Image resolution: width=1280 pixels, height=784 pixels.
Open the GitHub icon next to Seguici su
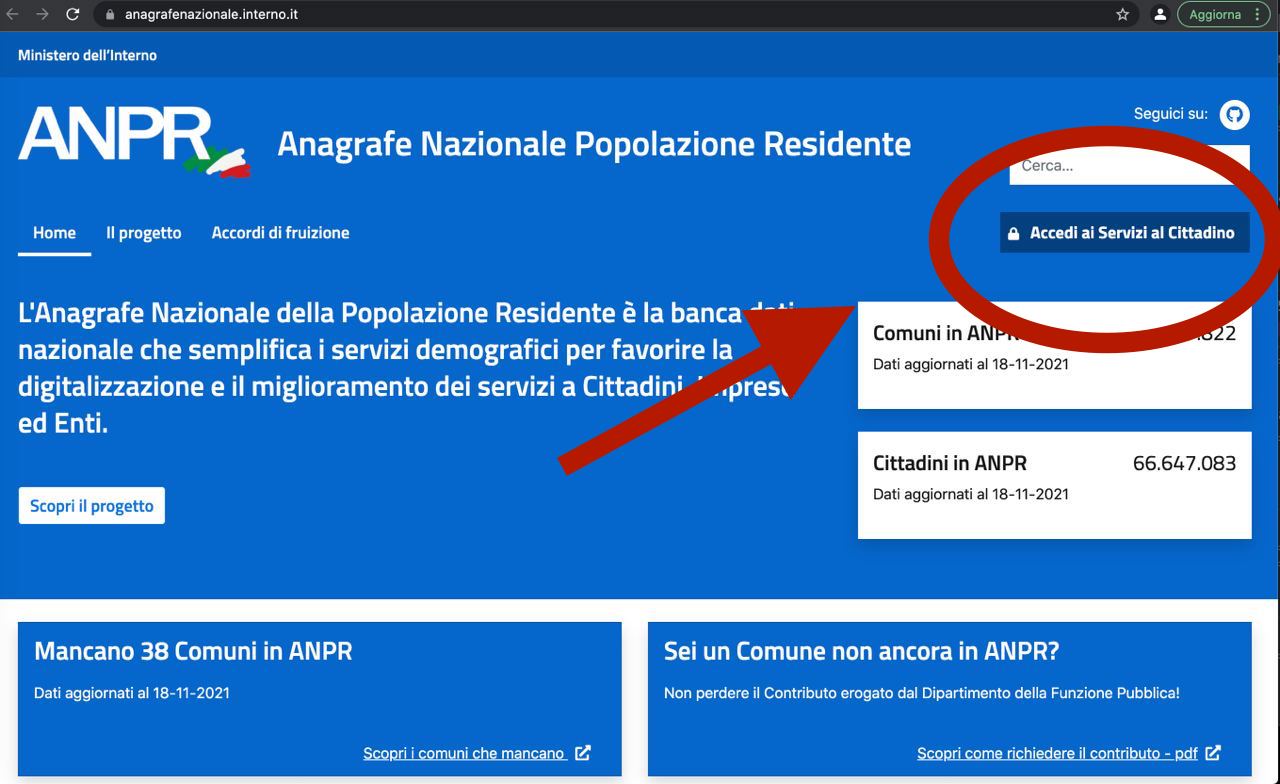[1234, 115]
